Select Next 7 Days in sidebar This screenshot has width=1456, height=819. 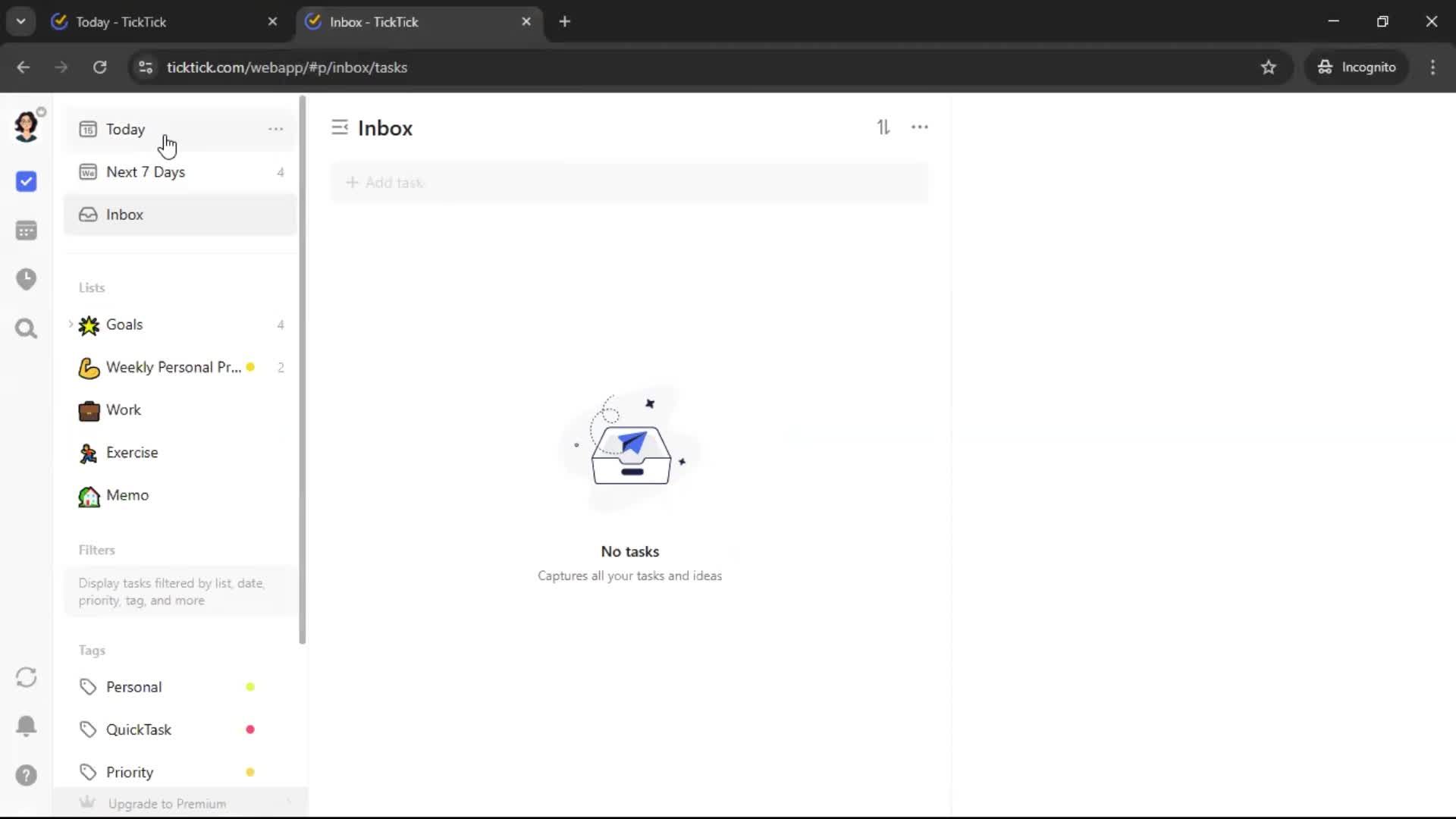146,172
